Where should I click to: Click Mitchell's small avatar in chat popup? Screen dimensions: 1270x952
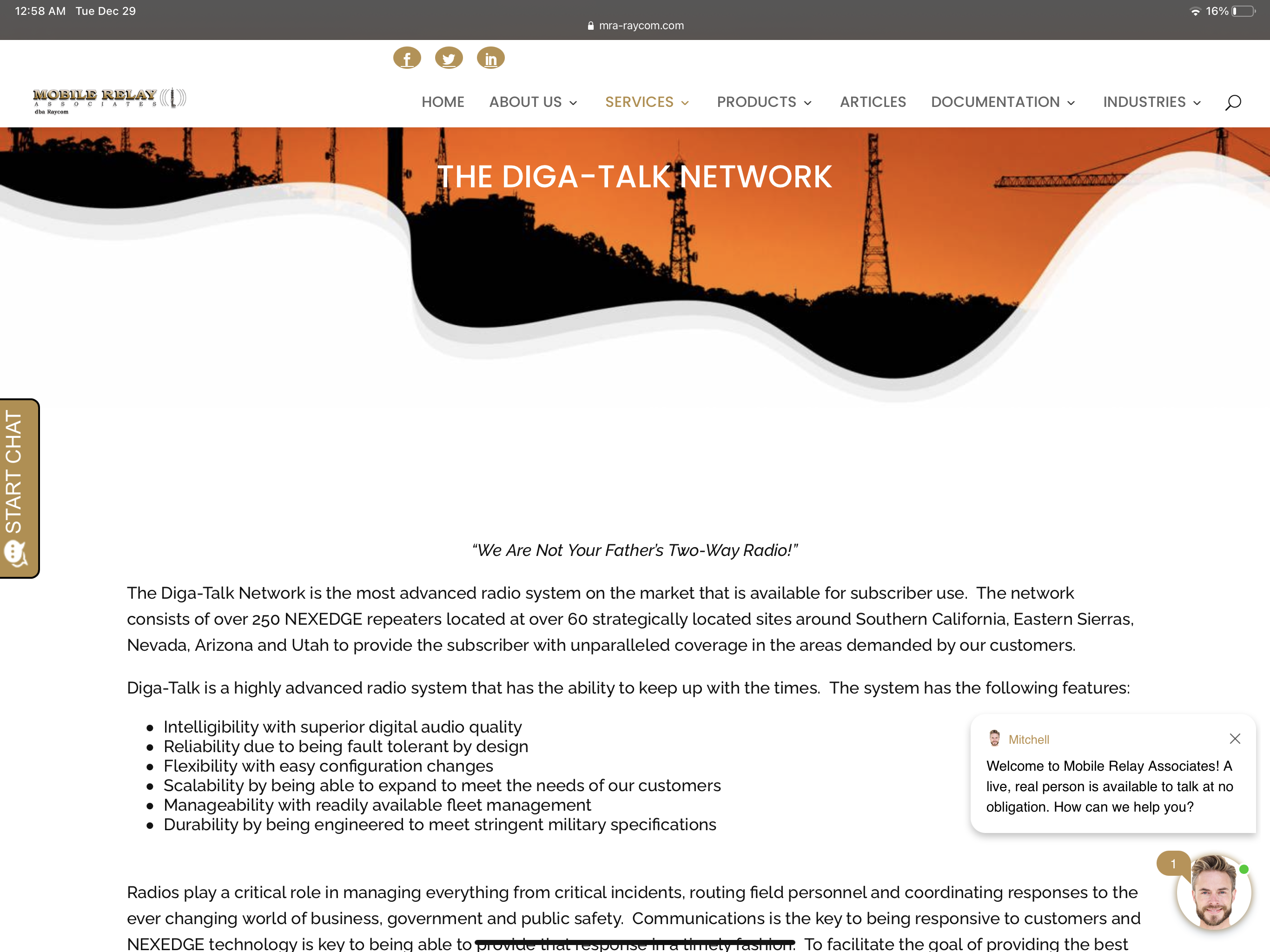(x=994, y=738)
